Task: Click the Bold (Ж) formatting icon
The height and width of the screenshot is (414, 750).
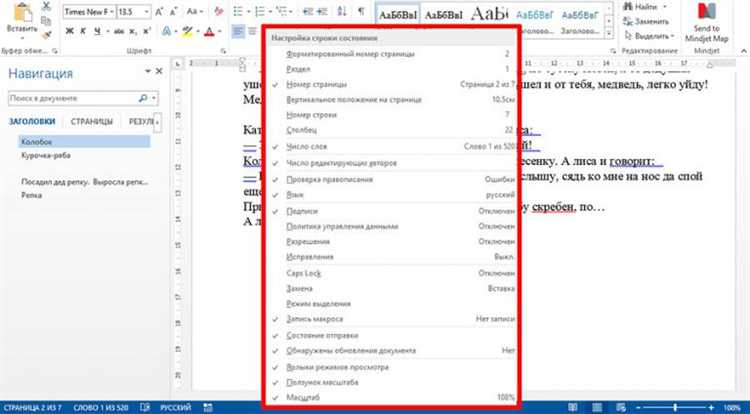Action: 69,32
